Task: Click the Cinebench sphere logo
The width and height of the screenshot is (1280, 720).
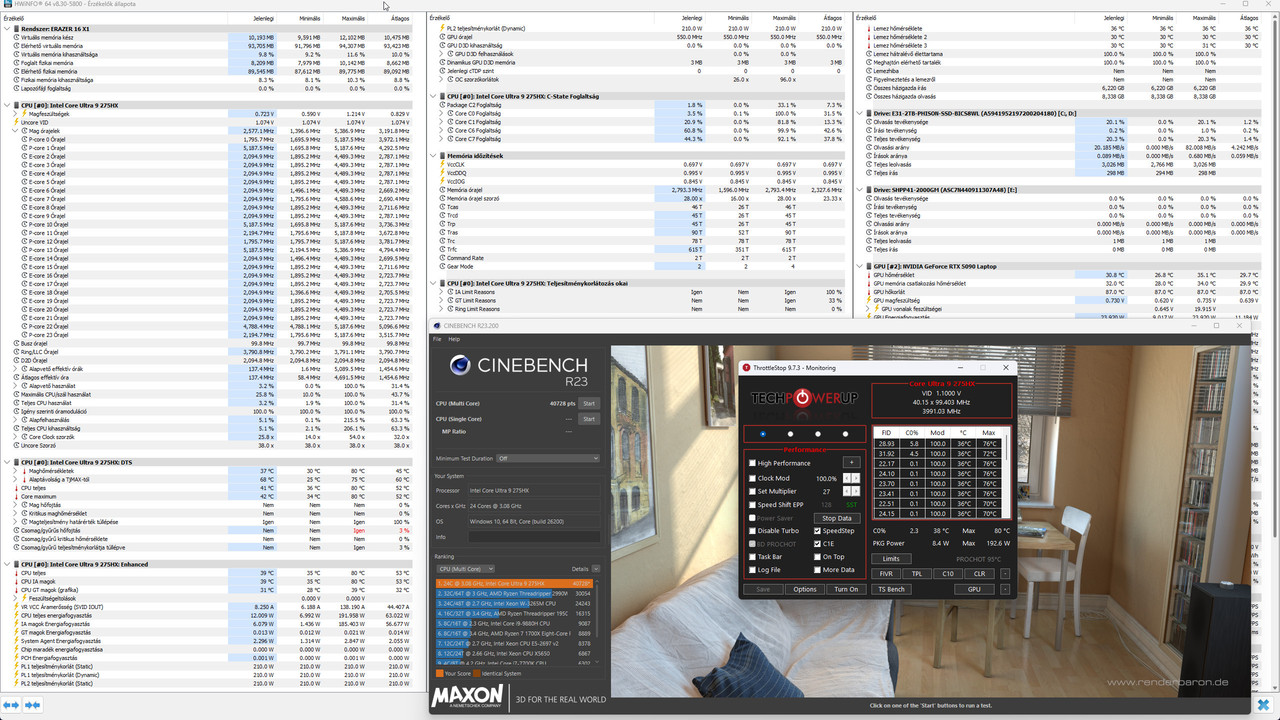Action: click(460, 366)
